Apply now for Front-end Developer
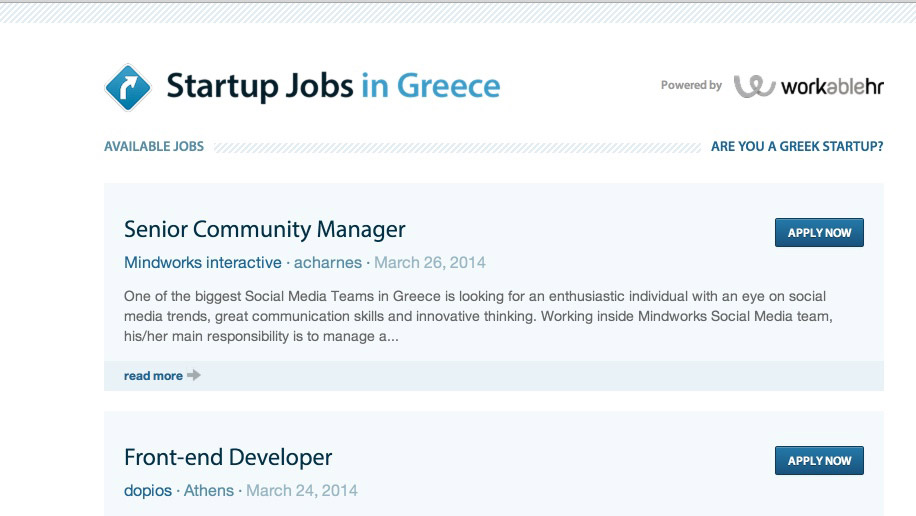 tap(819, 461)
